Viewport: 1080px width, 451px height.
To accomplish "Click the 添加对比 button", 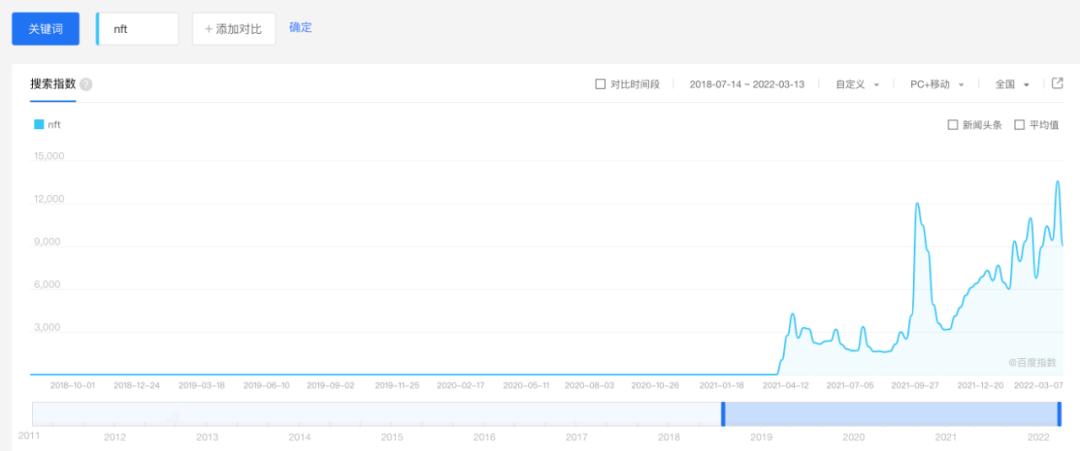I will pyautogui.click(x=233, y=29).
